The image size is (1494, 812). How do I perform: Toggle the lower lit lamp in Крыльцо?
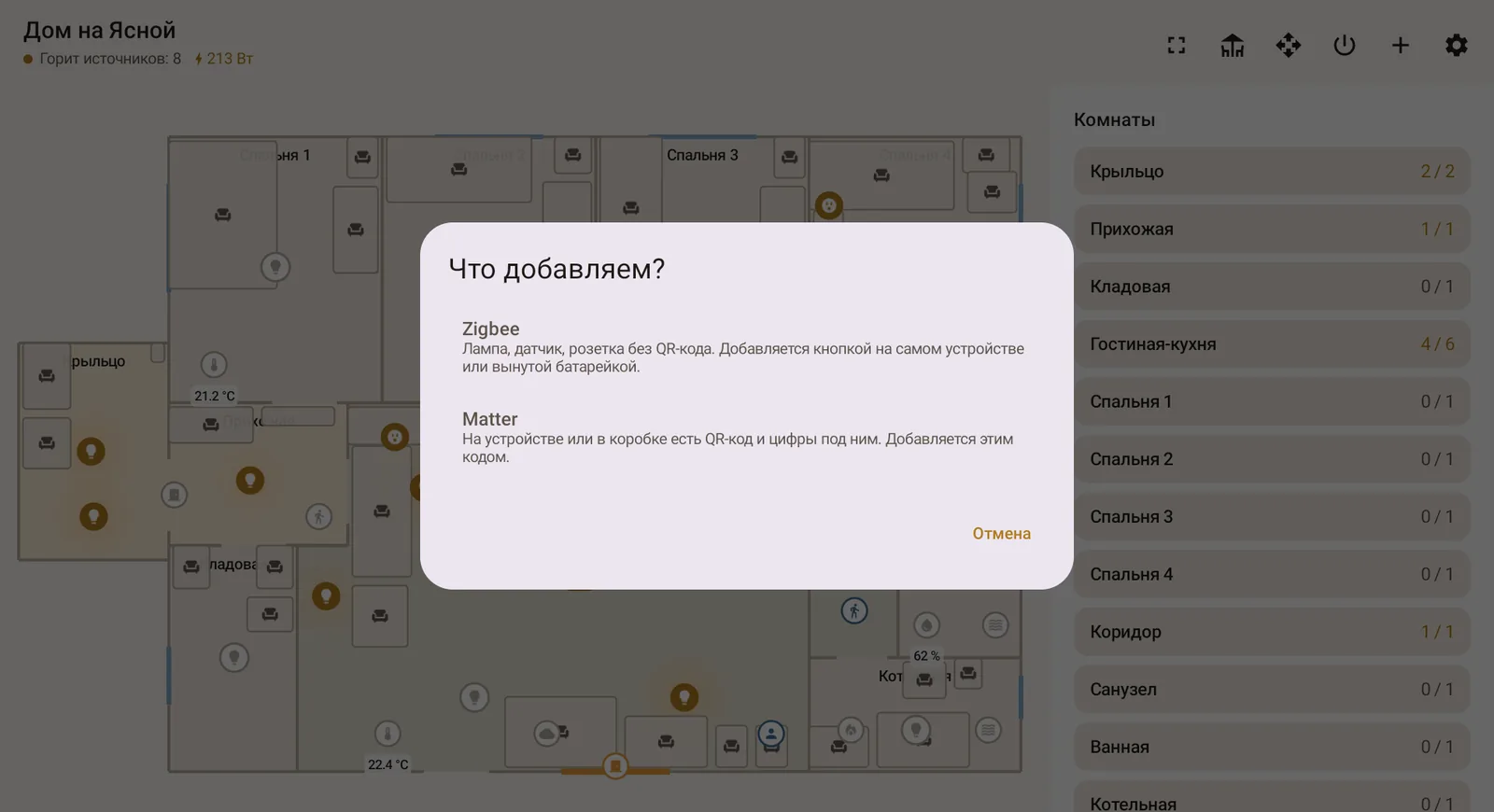coord(93,516)
